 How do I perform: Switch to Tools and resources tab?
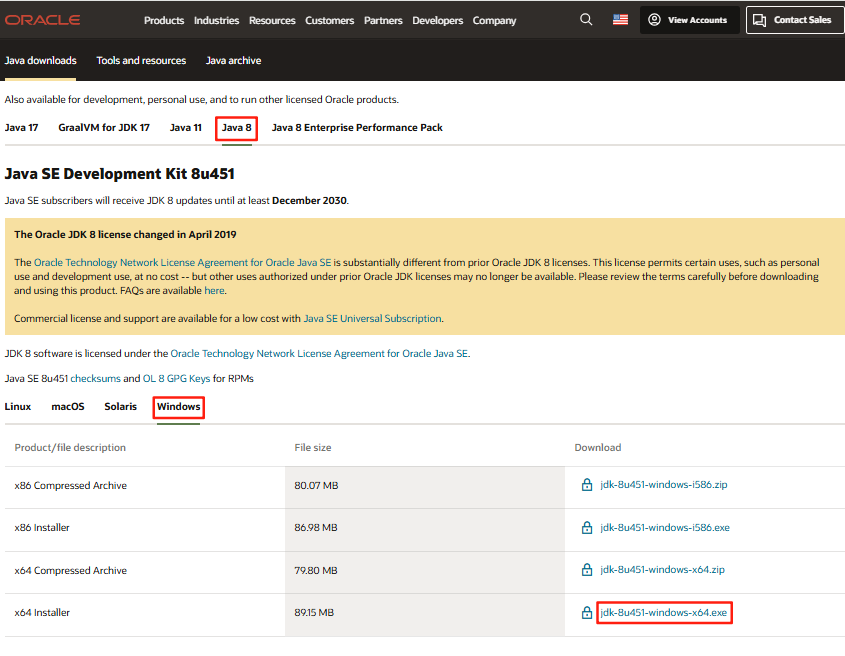pyautogui.click(x=141, y=60)
